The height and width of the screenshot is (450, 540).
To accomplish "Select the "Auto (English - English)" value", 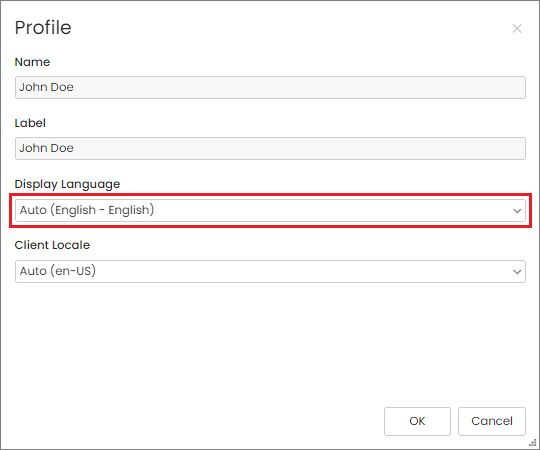I will tap(87, 210).
